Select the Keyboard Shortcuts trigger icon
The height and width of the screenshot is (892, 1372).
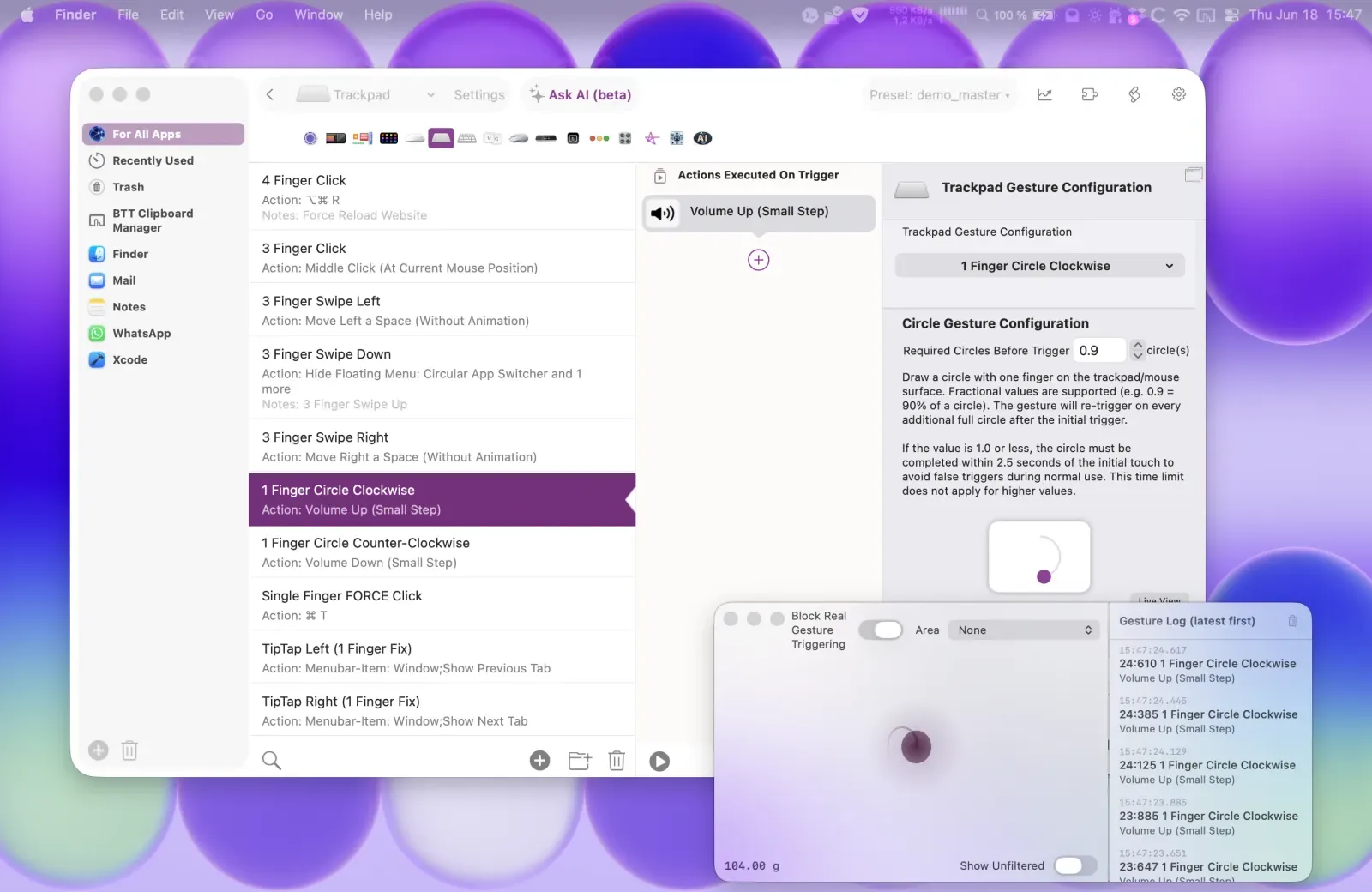467,138
